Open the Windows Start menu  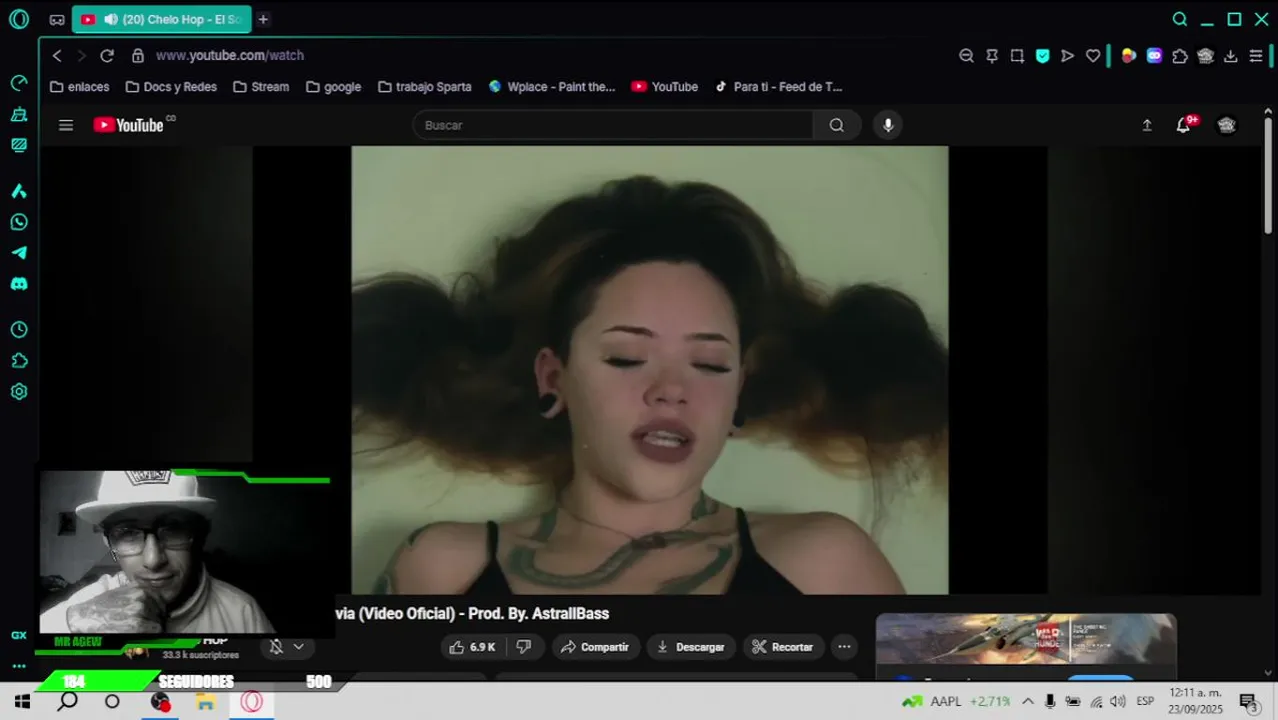(x=22, y=702)
